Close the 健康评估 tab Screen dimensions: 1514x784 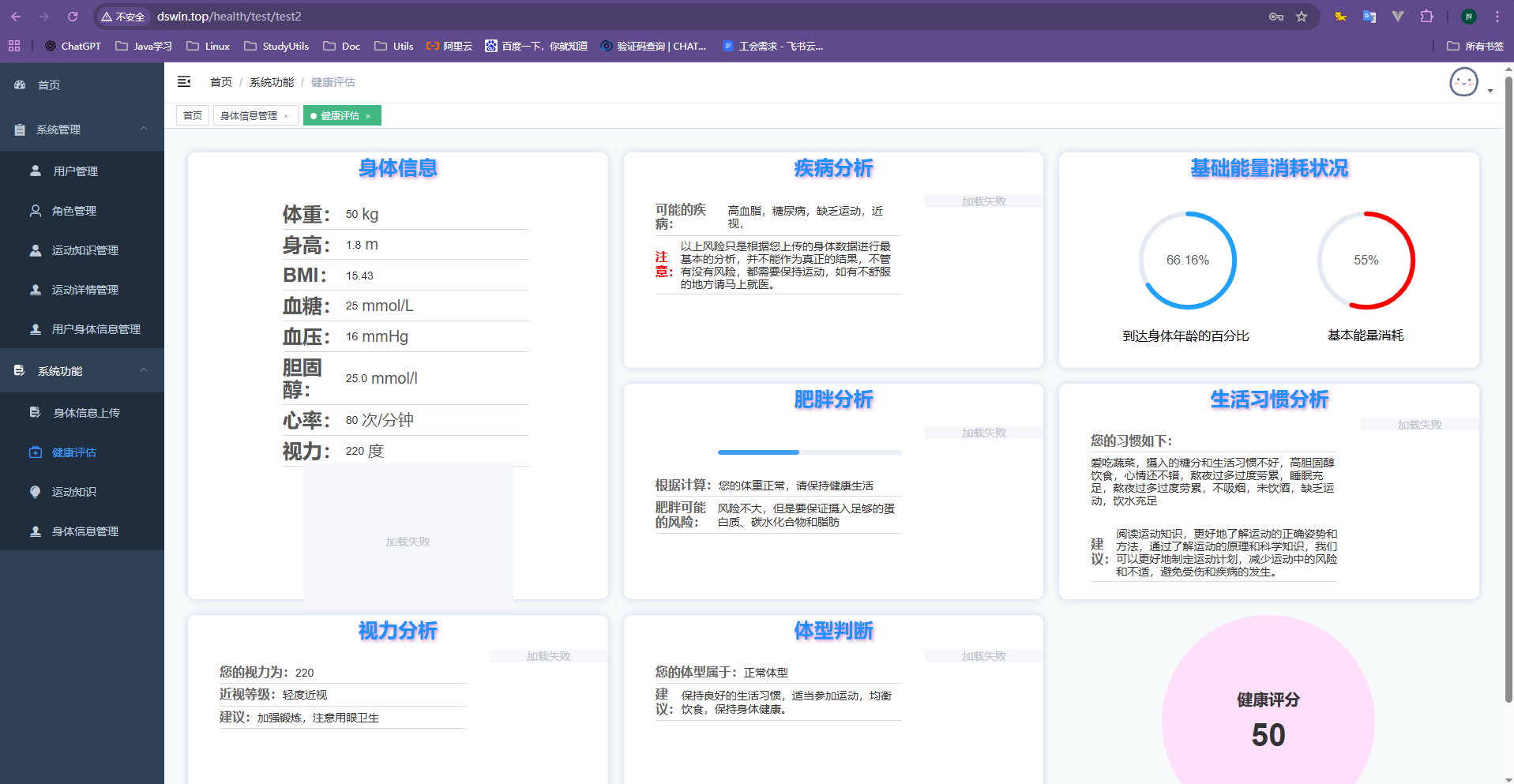pyautogui.click(x=368, y=116)
